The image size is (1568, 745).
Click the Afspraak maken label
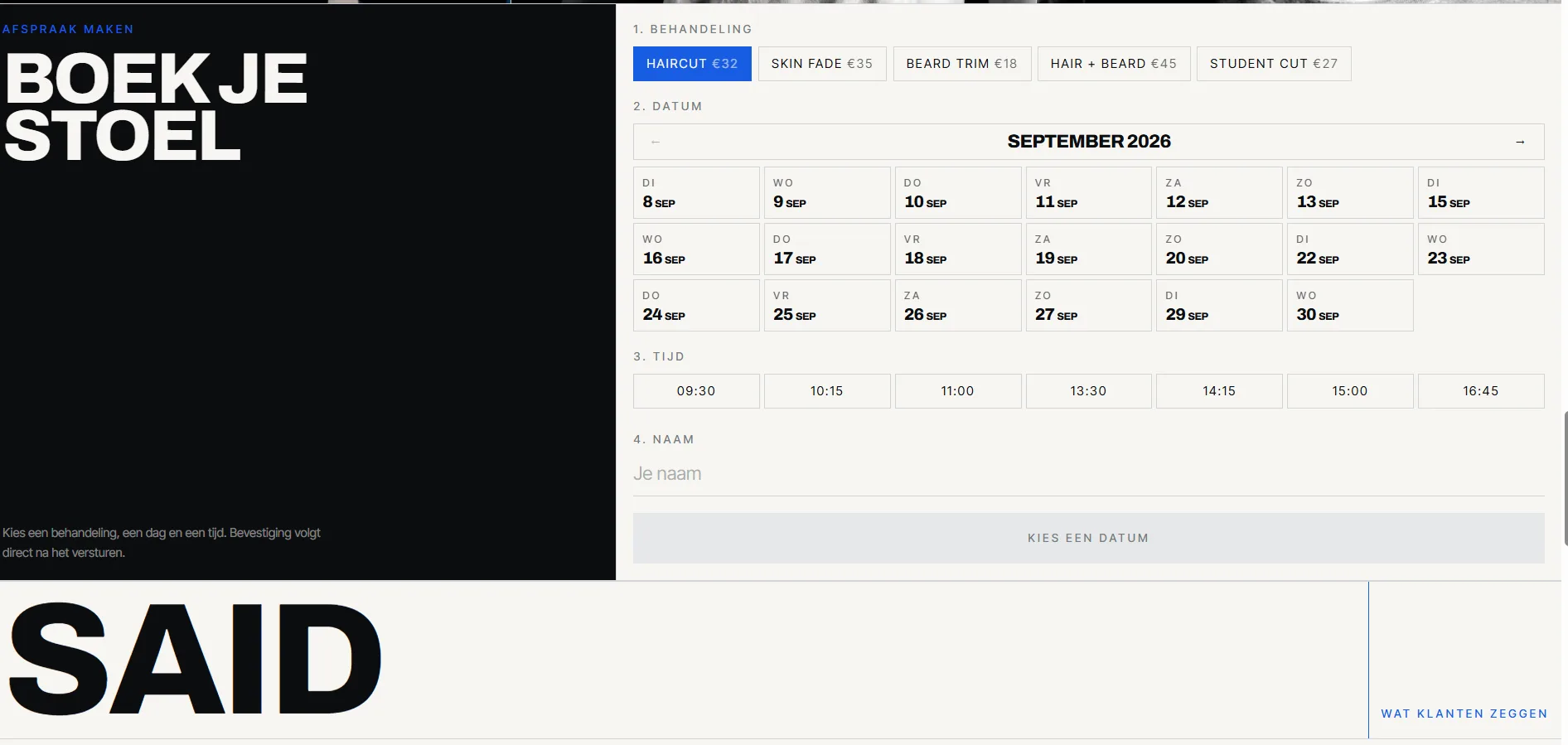pyautogui.click(x=68, y=29)
